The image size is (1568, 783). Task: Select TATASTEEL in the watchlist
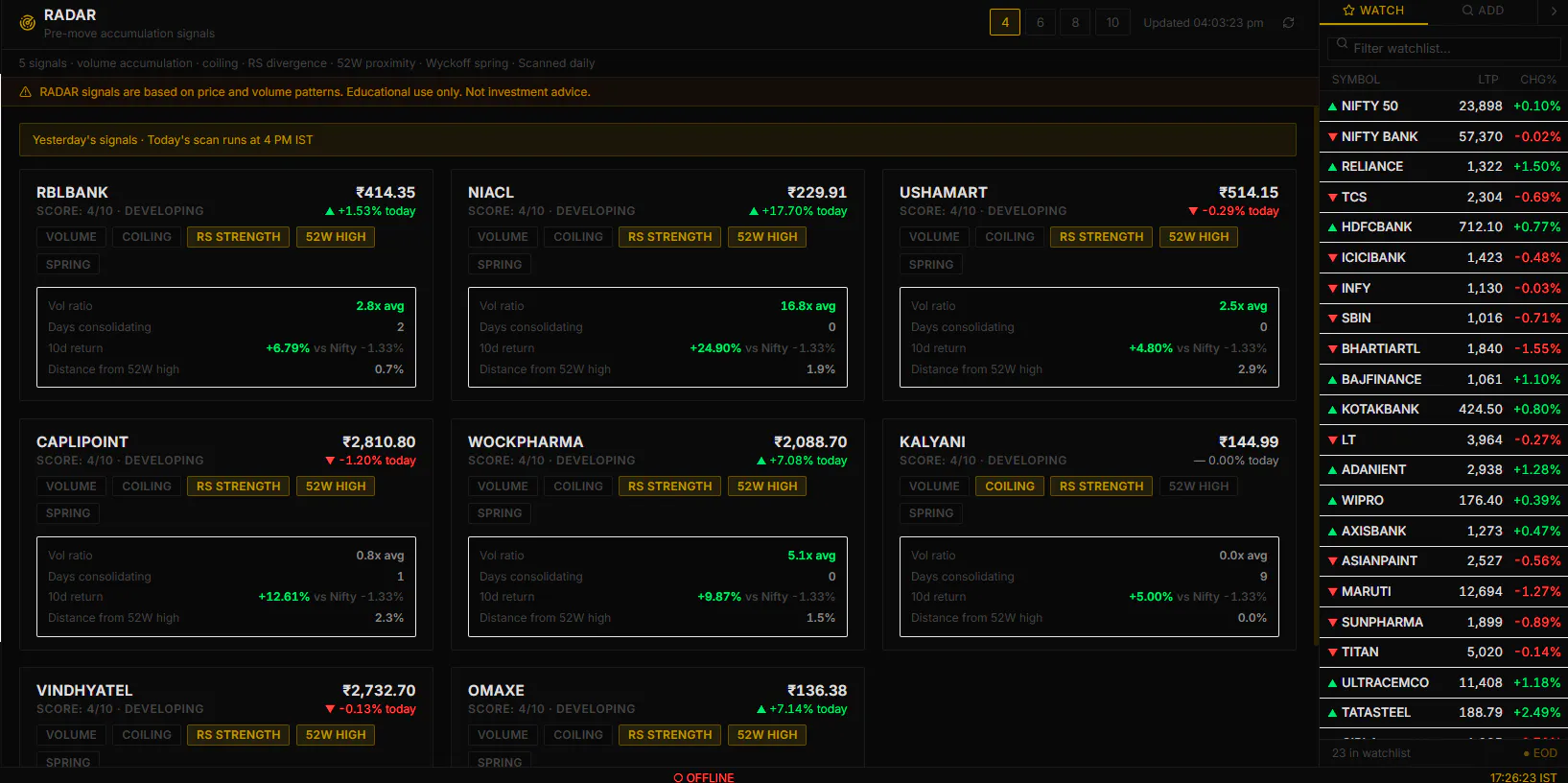1443,713
